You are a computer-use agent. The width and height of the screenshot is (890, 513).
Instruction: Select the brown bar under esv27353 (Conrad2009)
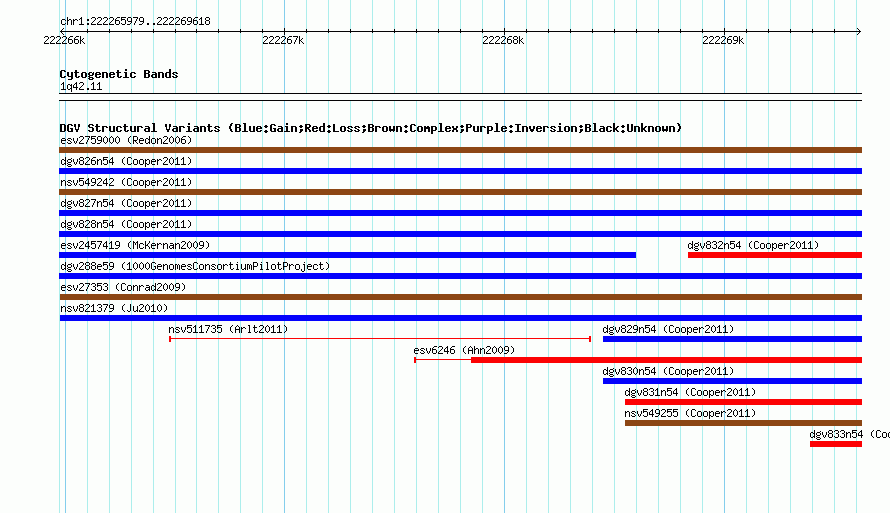[x=460, y=297]
